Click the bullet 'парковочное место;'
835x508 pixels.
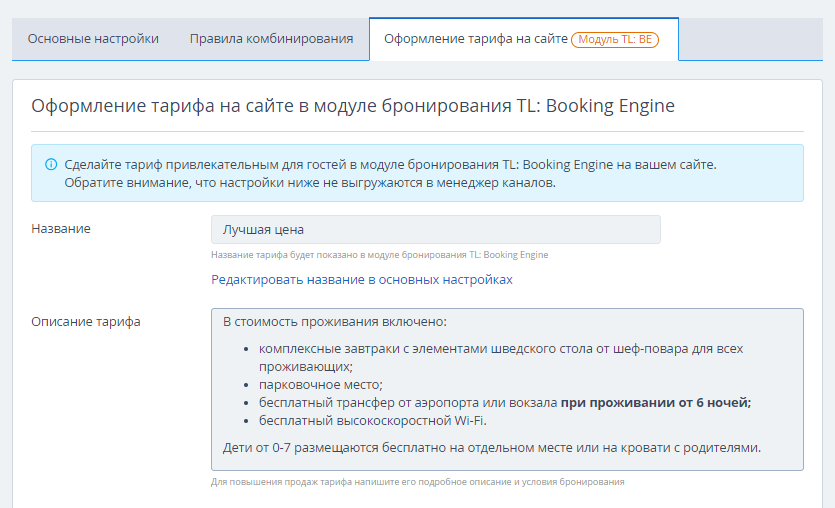321,384
